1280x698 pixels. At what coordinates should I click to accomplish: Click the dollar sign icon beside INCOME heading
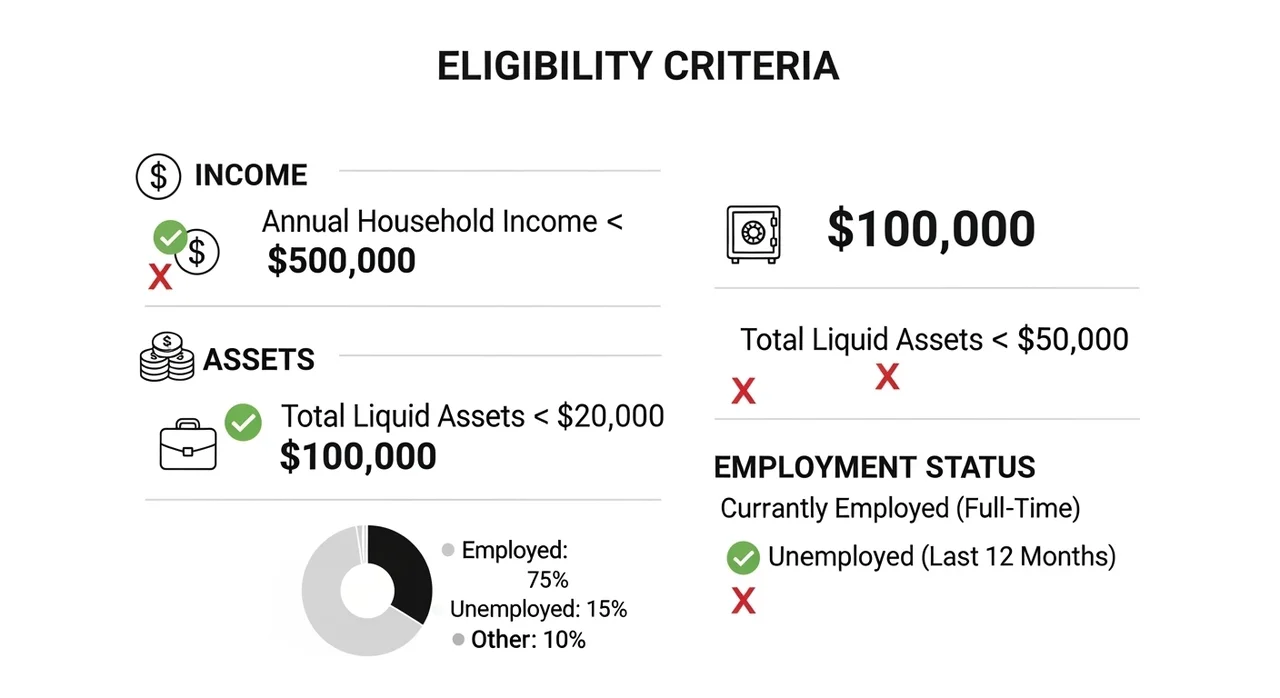pos(158,176)
